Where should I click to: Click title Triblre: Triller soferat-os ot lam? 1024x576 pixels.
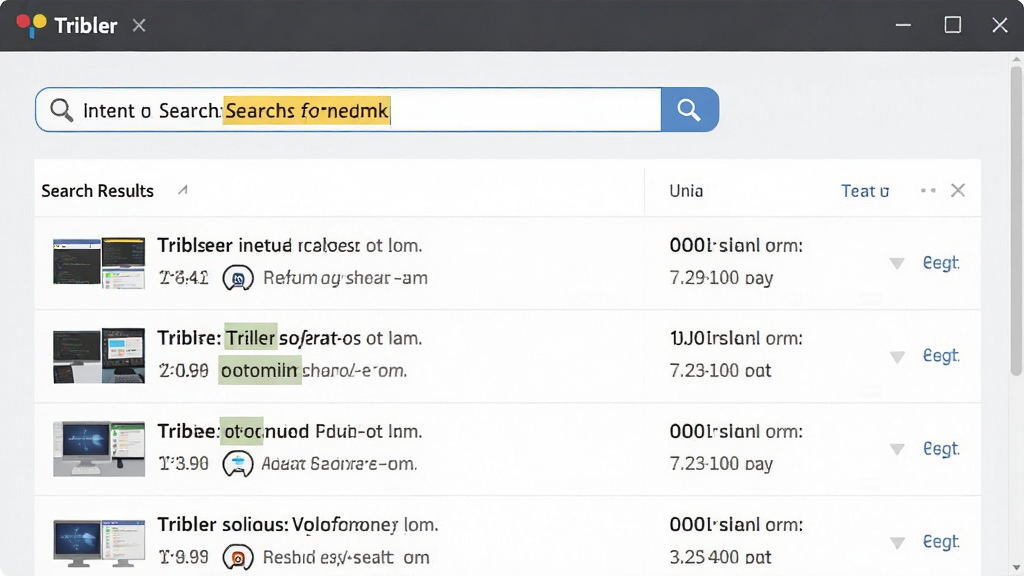click(x=289, y=338)
